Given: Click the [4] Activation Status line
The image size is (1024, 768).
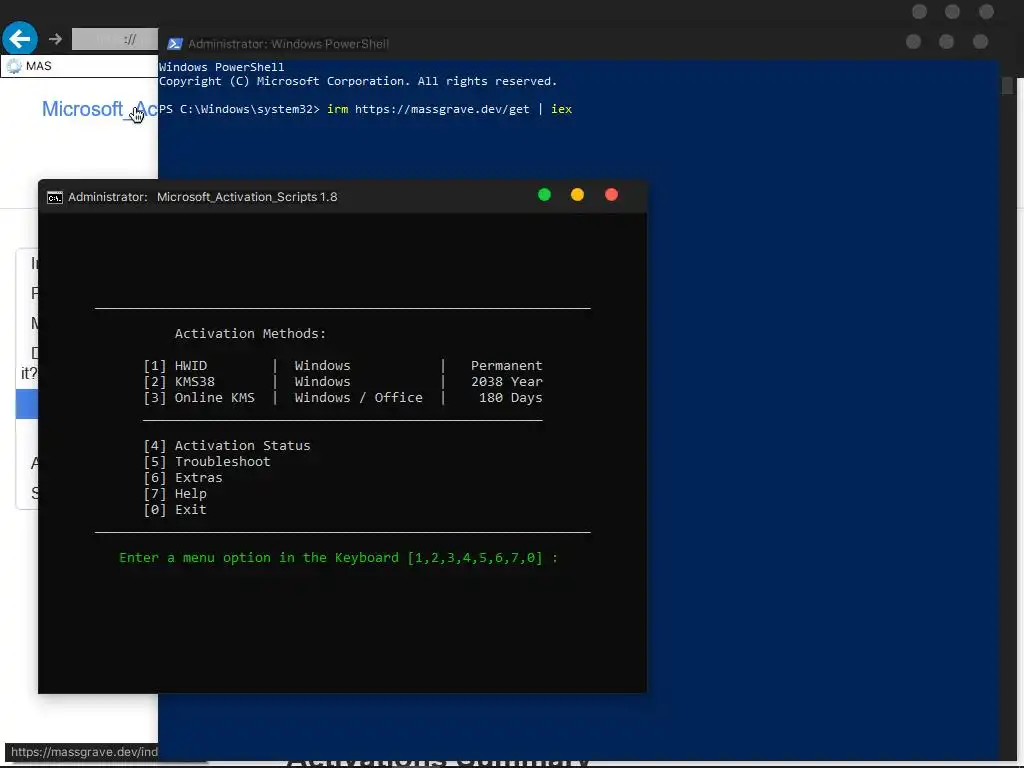Looking at the screenshot, I should coord(227,445).
